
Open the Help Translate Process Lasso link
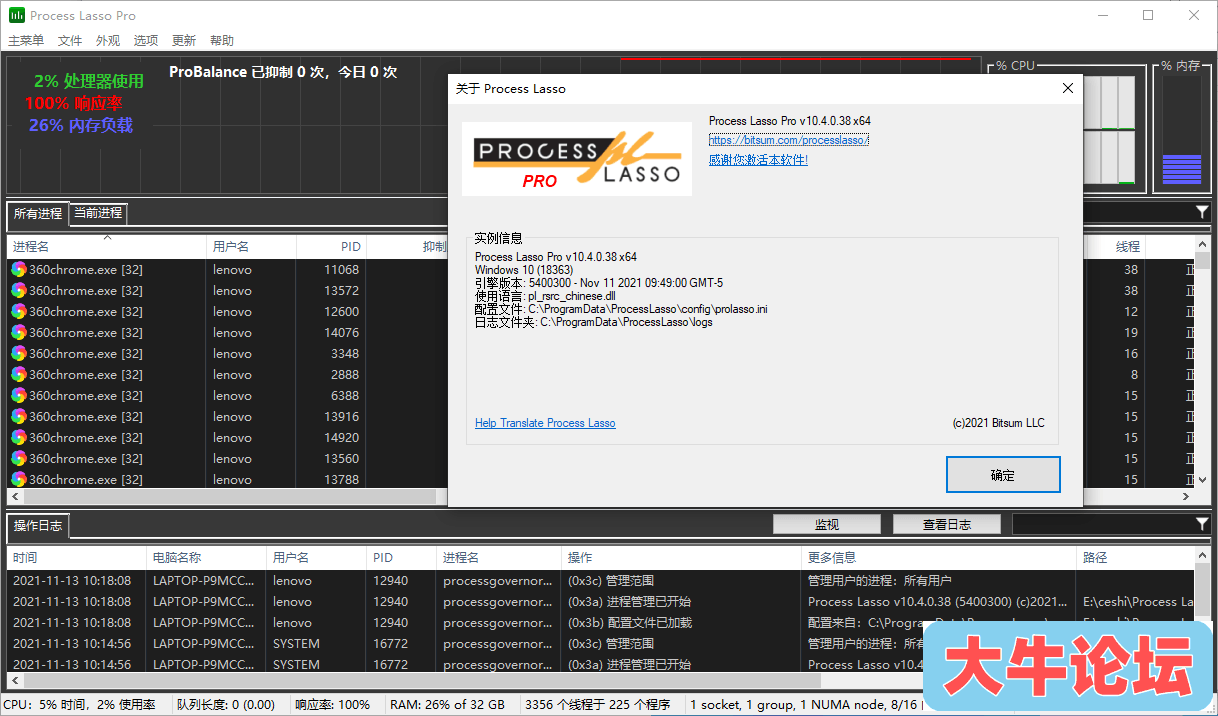coord(545,423)
